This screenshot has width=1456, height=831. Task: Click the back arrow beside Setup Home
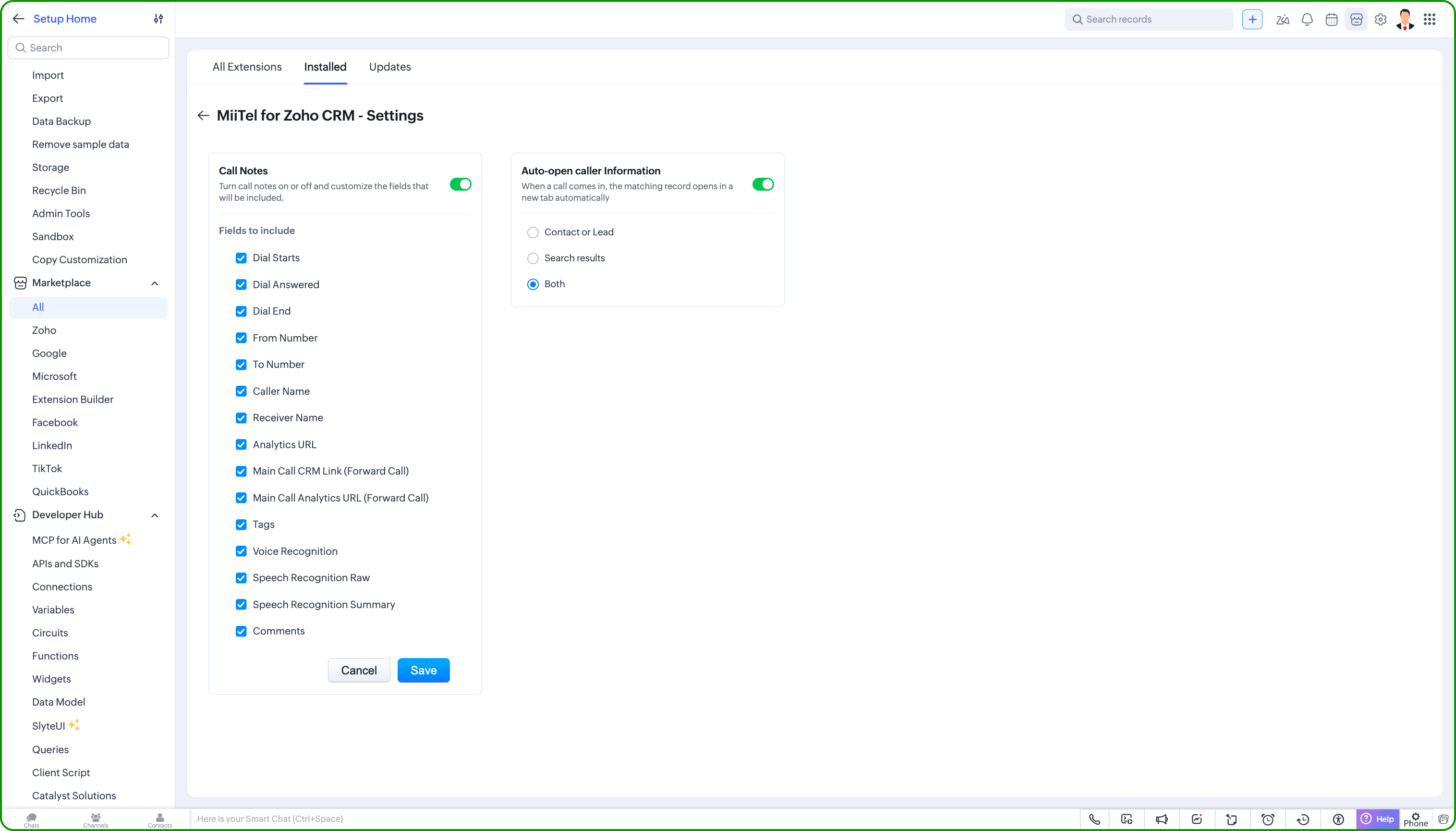18,19
